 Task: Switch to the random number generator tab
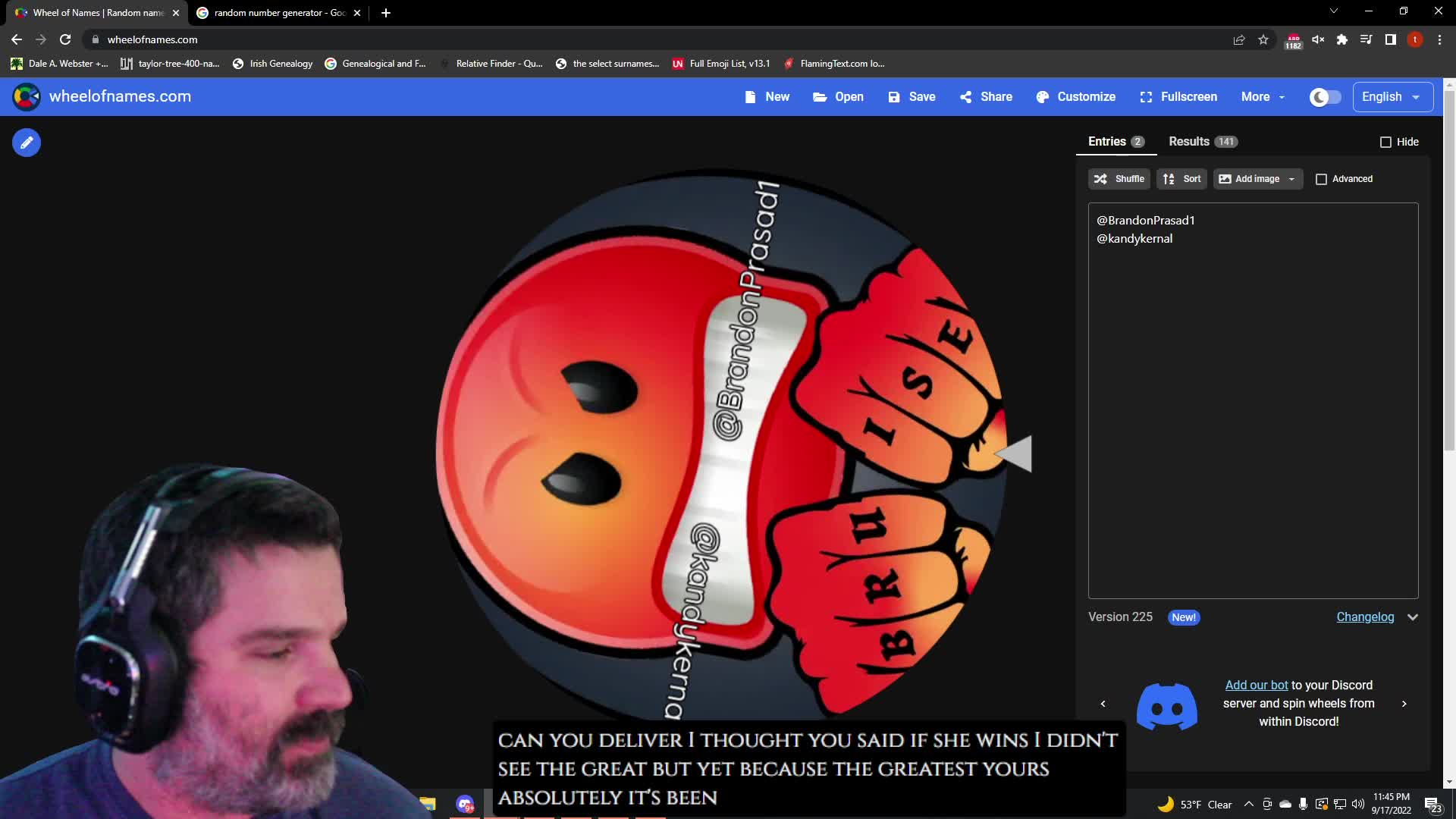[x=279, y=13]
